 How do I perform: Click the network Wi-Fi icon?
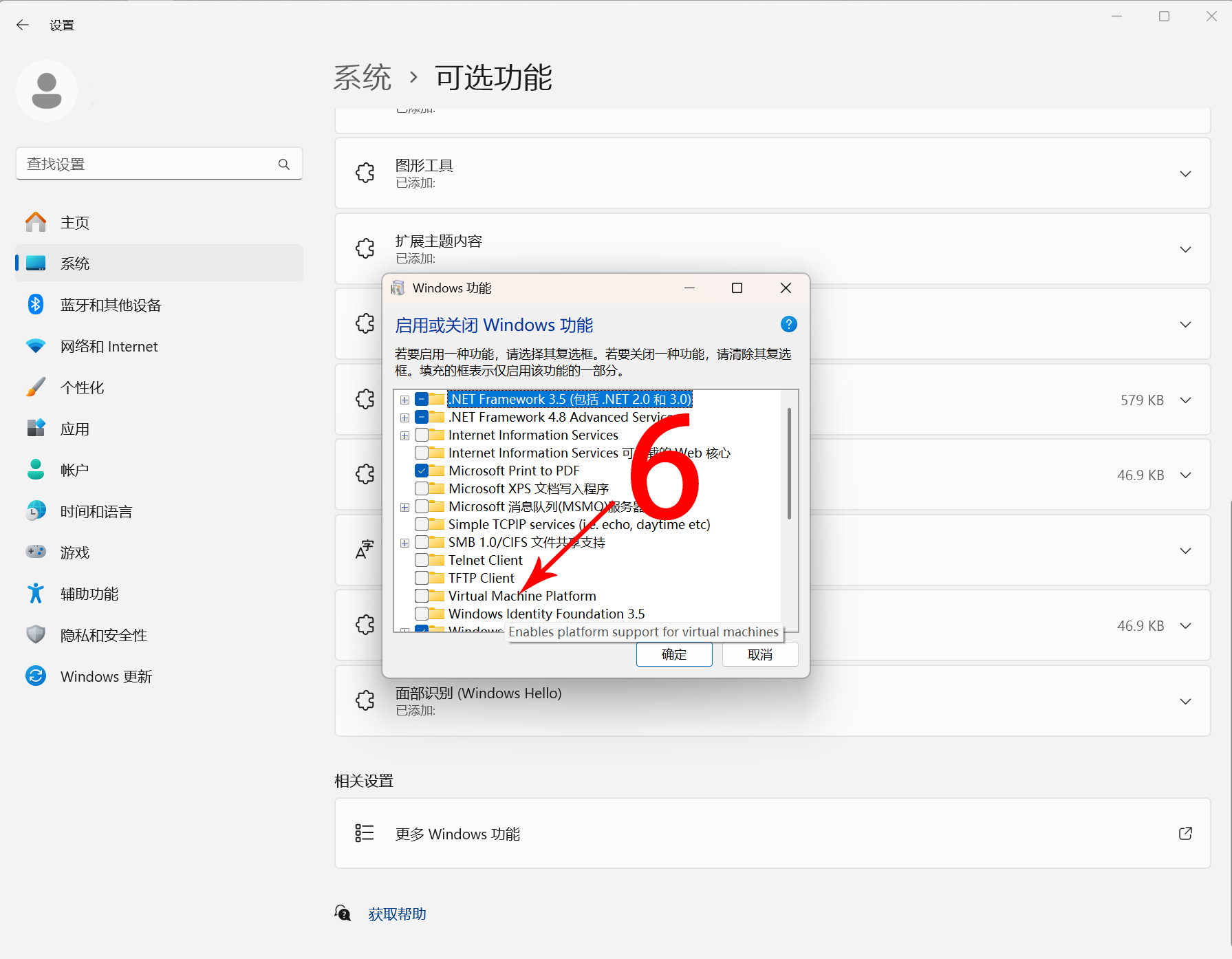pos(36,346)
